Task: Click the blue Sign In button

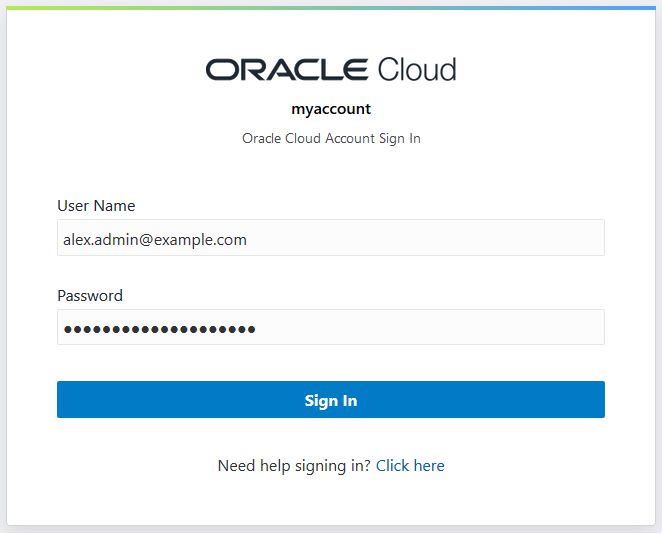Action: point(331,400)
